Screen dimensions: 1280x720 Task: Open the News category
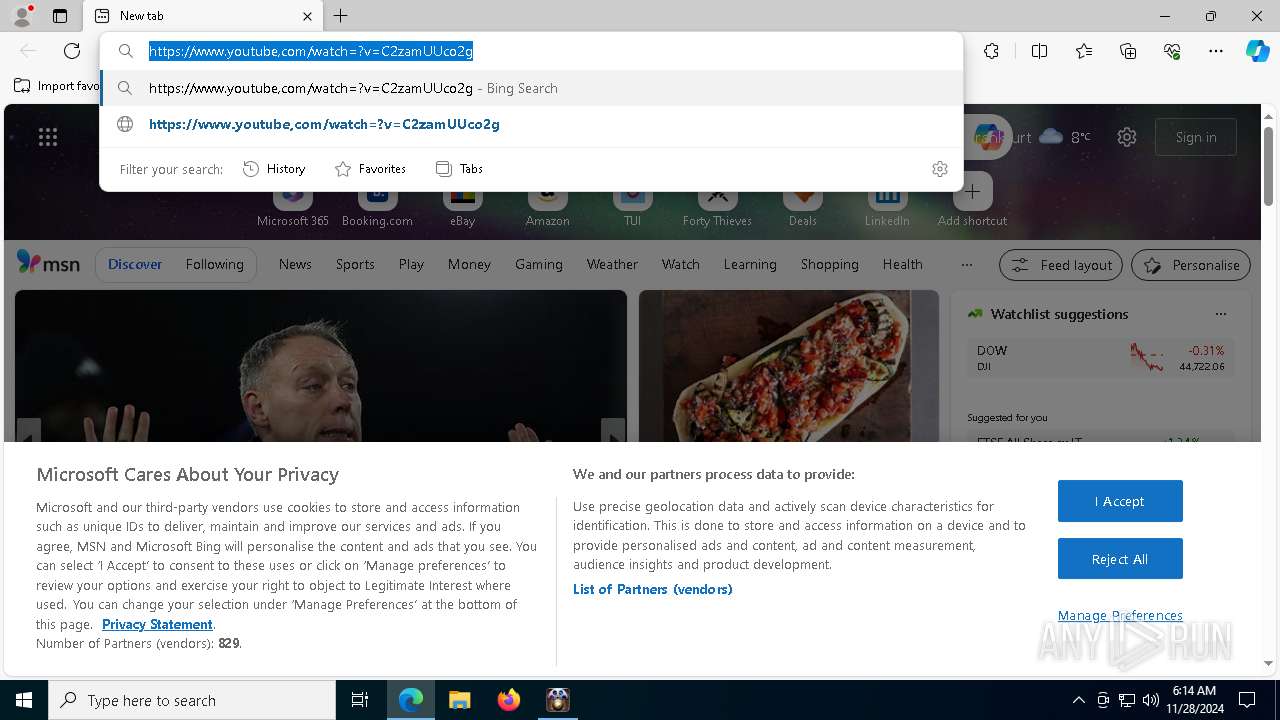click(295, 264)
